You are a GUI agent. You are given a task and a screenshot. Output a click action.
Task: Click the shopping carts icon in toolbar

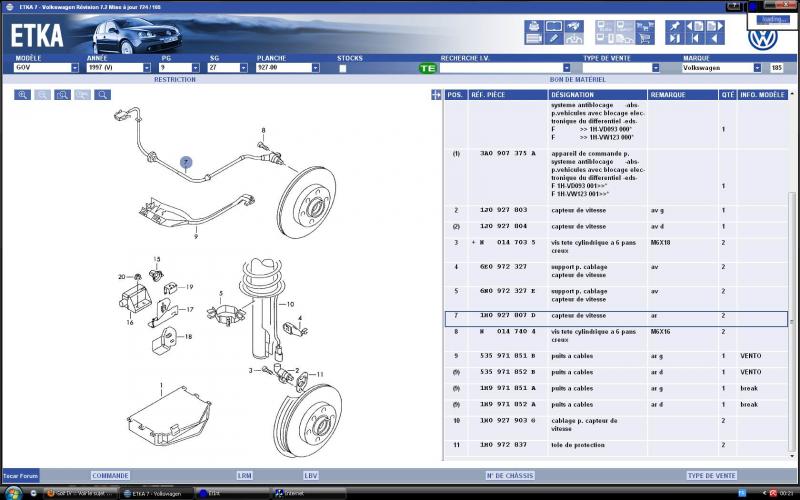645,26
